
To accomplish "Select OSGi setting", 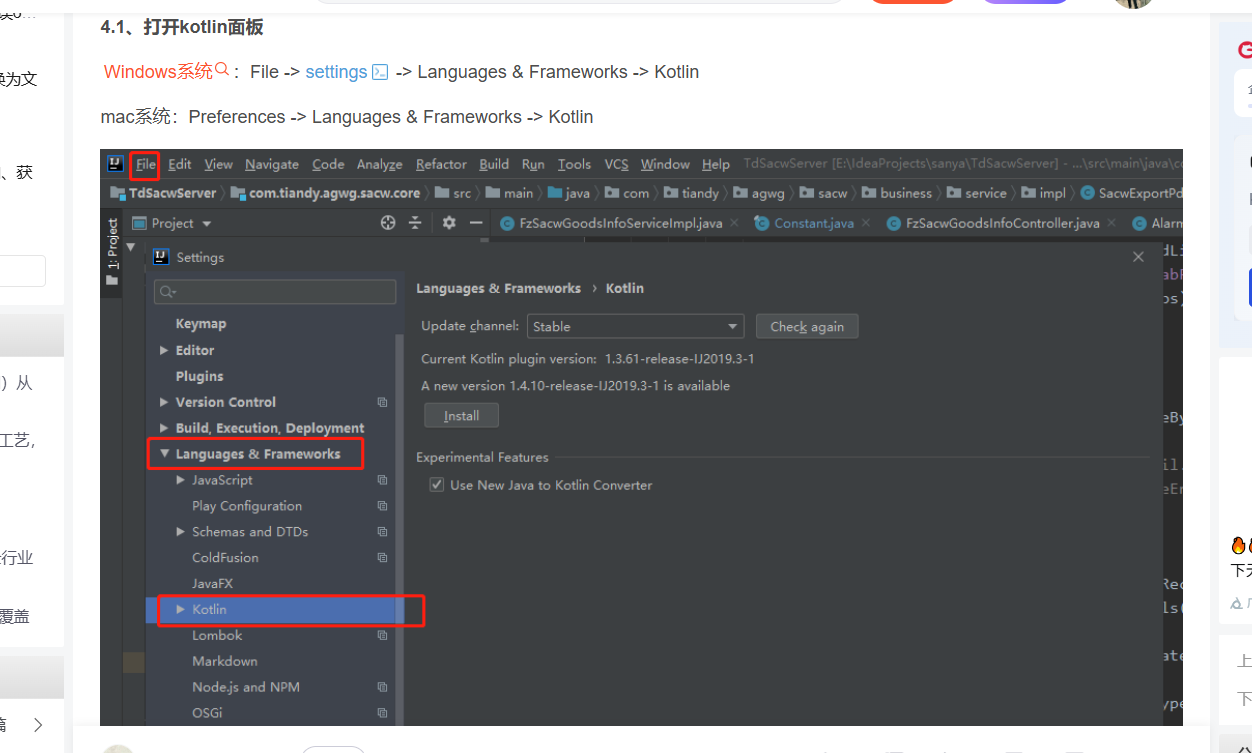I will tap(207, 713).
